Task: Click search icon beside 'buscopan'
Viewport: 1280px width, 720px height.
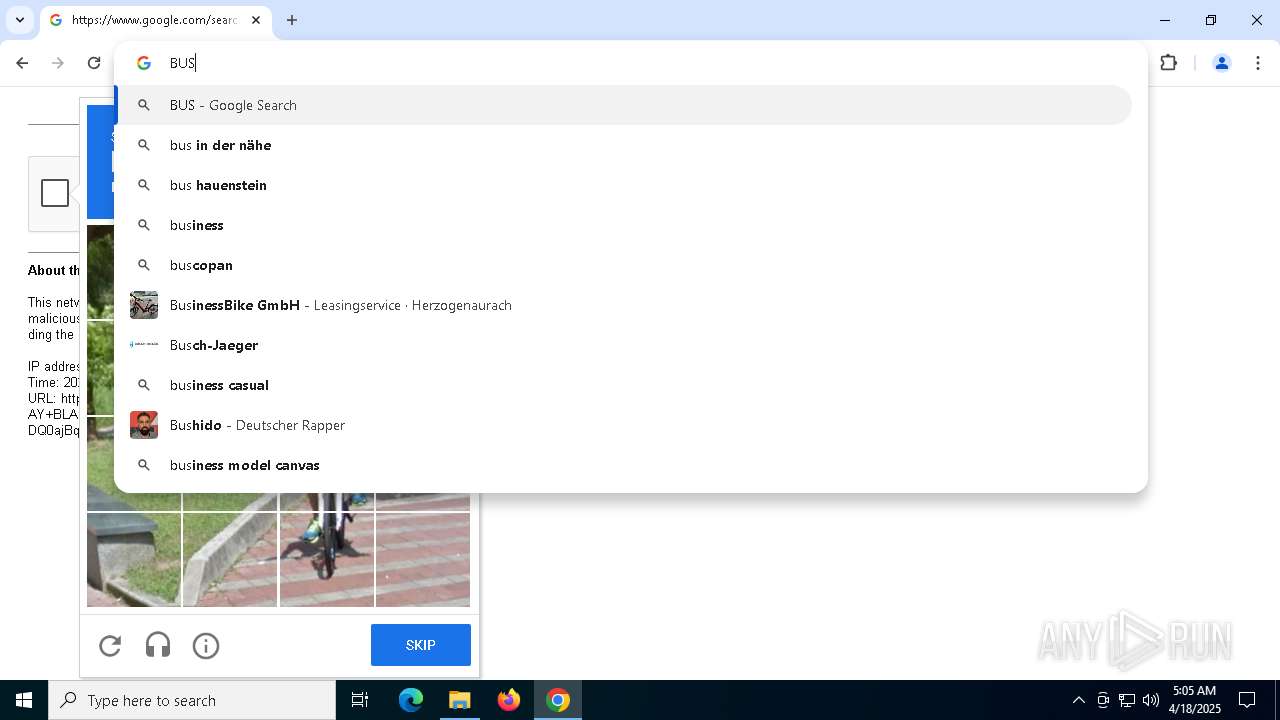Action: tap(144, 265)
